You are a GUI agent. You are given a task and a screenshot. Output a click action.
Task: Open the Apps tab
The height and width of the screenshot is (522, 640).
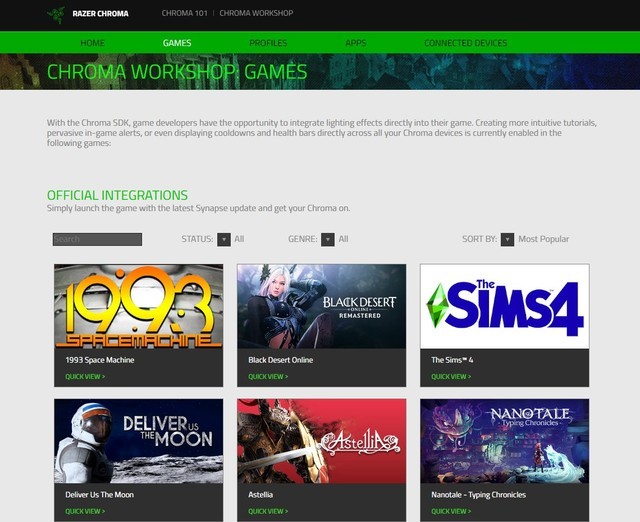(356, 43)
